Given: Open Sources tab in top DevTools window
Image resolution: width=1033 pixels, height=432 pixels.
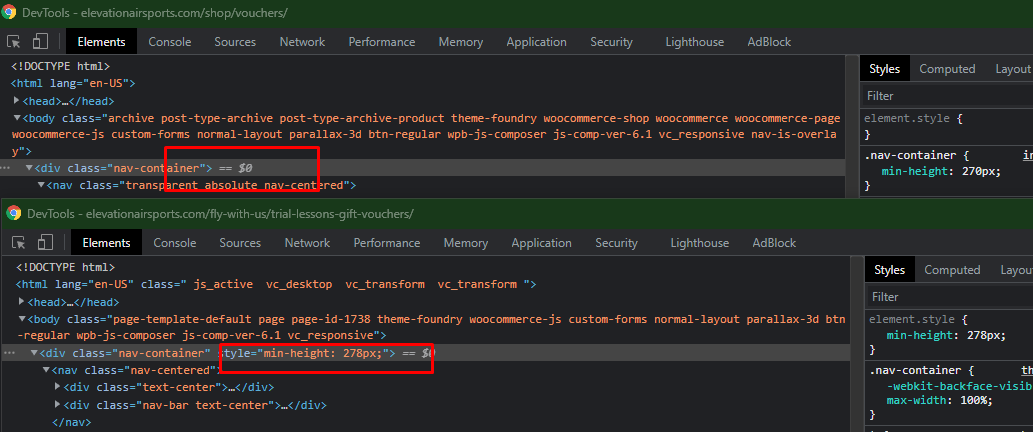Looking at the screenshot, I should click(235, 41).
